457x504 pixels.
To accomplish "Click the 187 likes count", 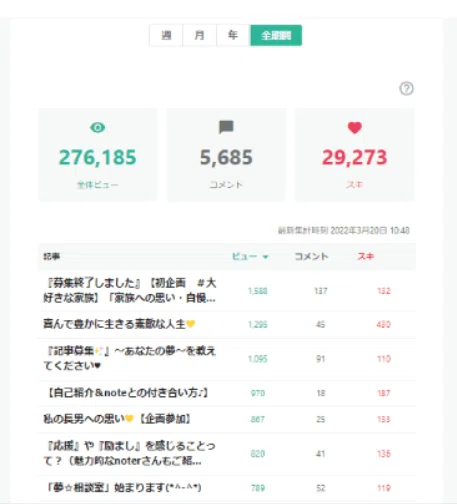I will [384, 393].
